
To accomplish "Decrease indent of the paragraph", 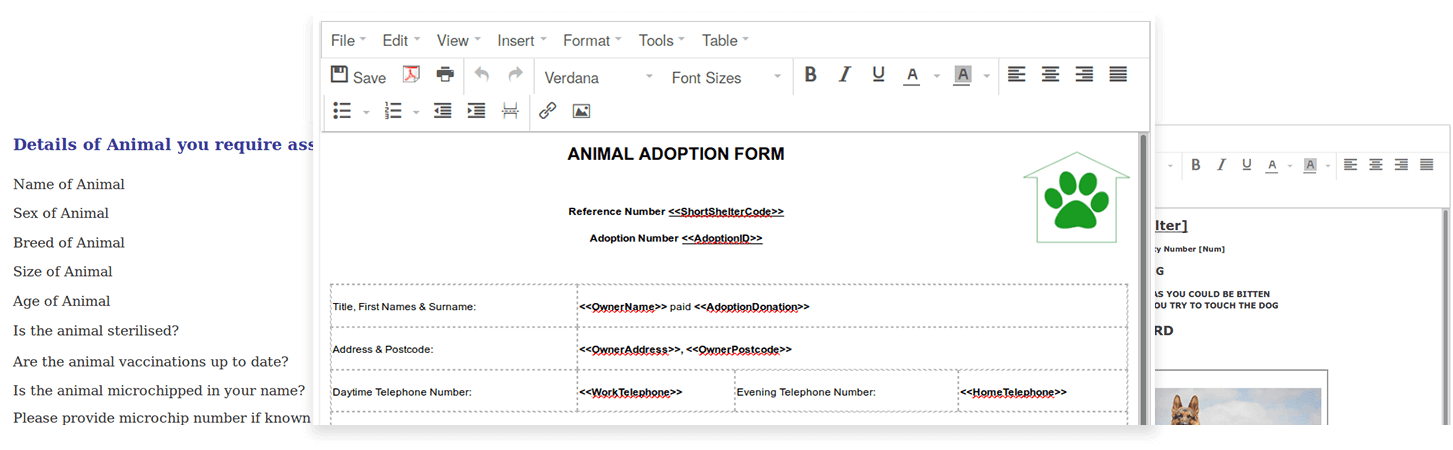I will (443, 111).
